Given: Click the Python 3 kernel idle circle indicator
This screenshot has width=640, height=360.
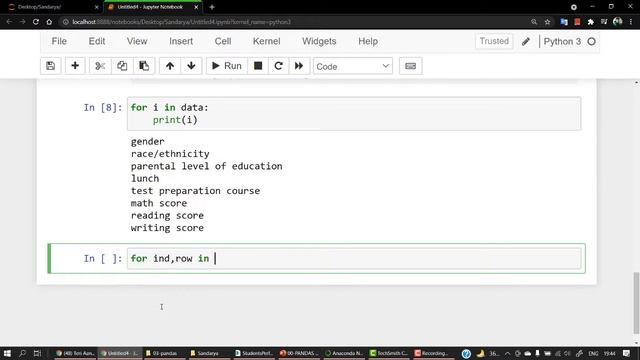Looking at the screenshot, I should point(591,42).
